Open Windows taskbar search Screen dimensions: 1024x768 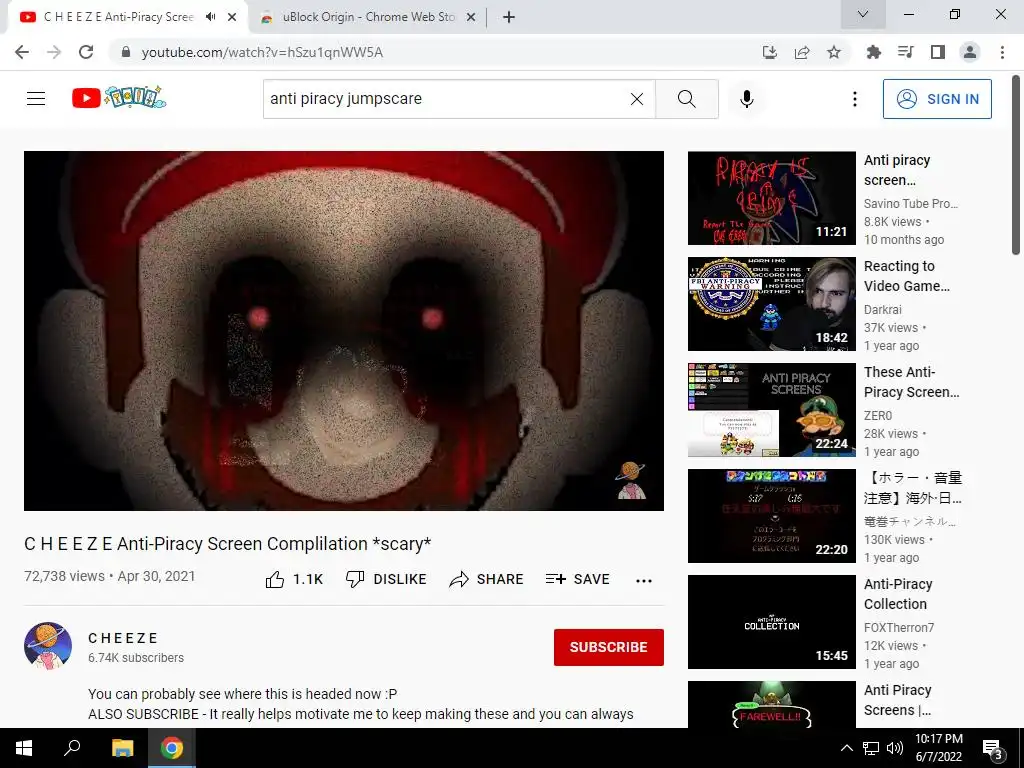point(72,748)
